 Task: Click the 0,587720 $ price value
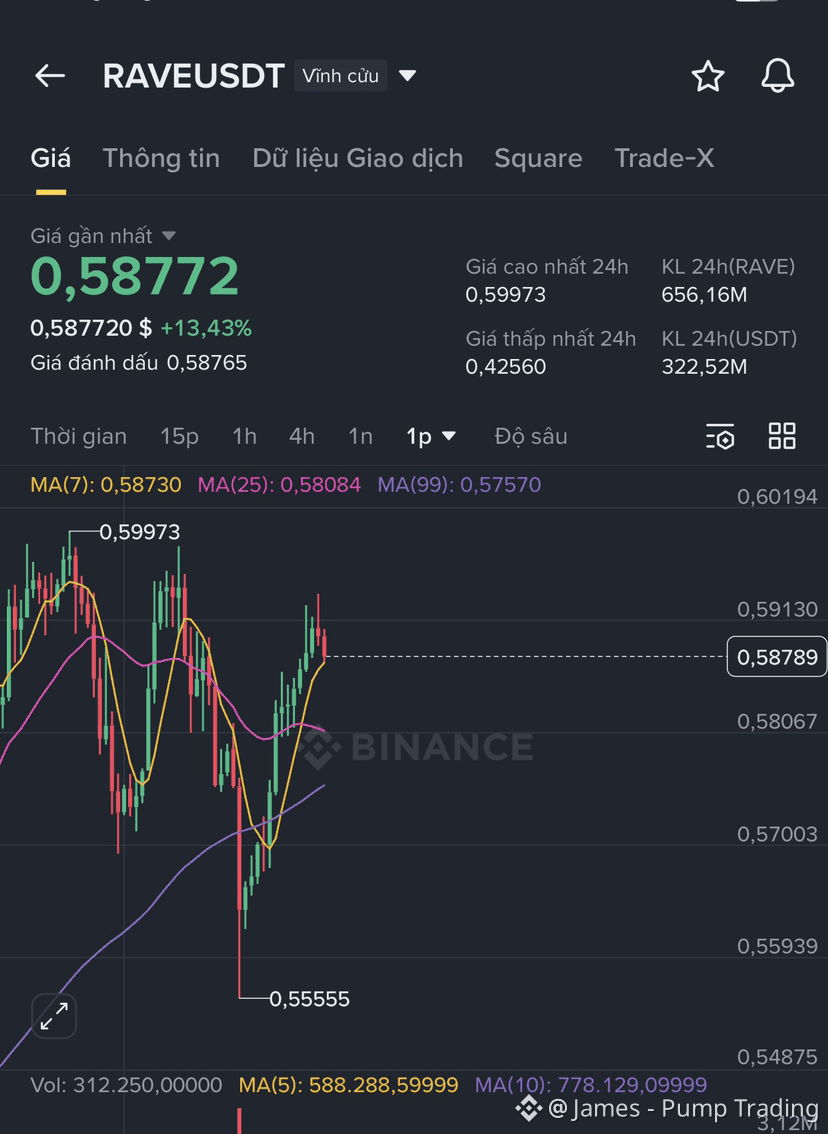tap(91, 328)
